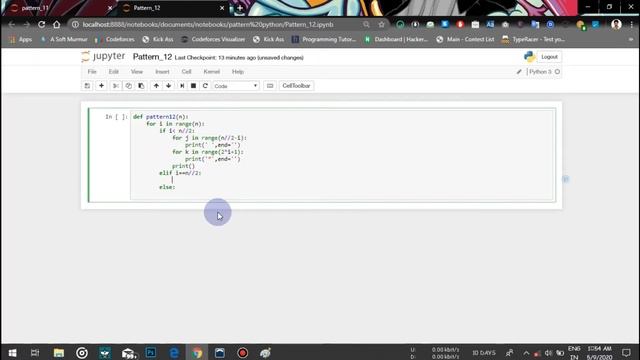
Task: Open File Explorer from the taskbar
Action: click(x=58, y=353)
